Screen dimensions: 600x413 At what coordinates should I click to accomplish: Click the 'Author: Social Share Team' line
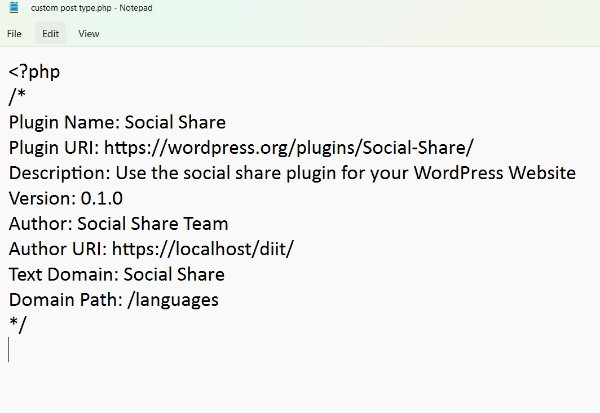(x=119, y=224)
